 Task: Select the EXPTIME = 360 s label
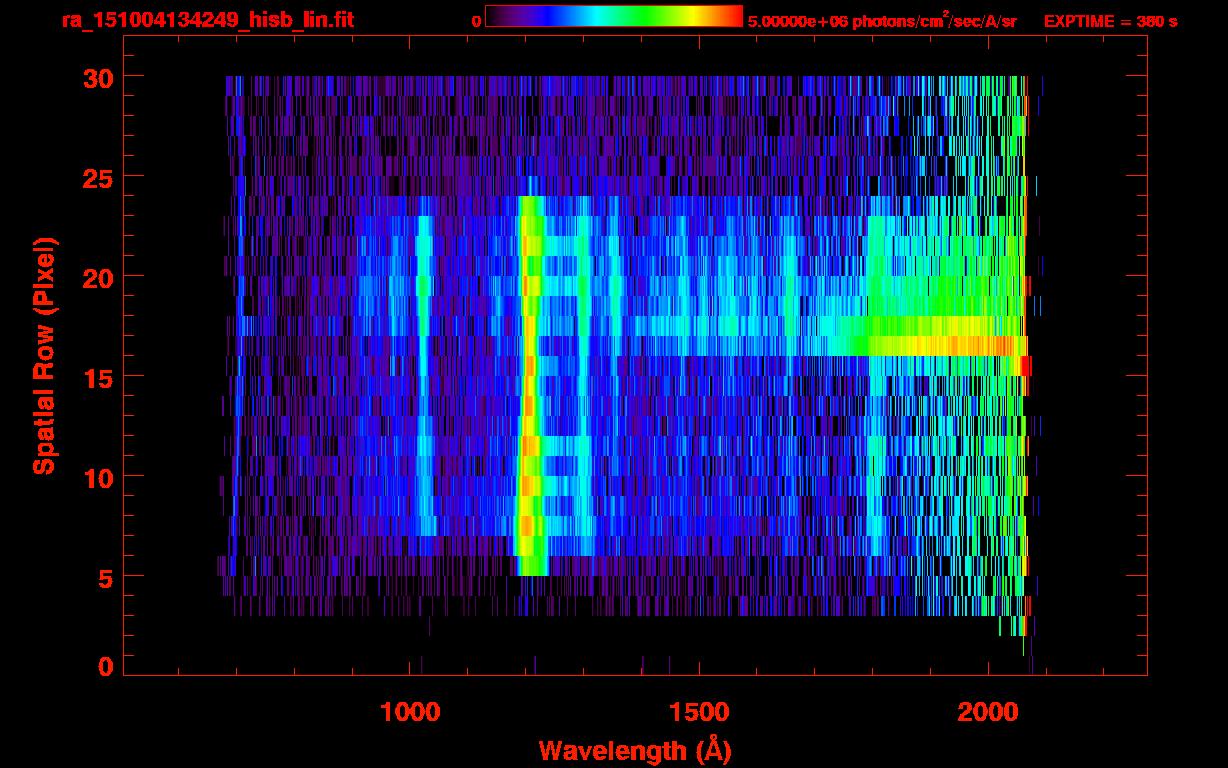point(1110,21)
